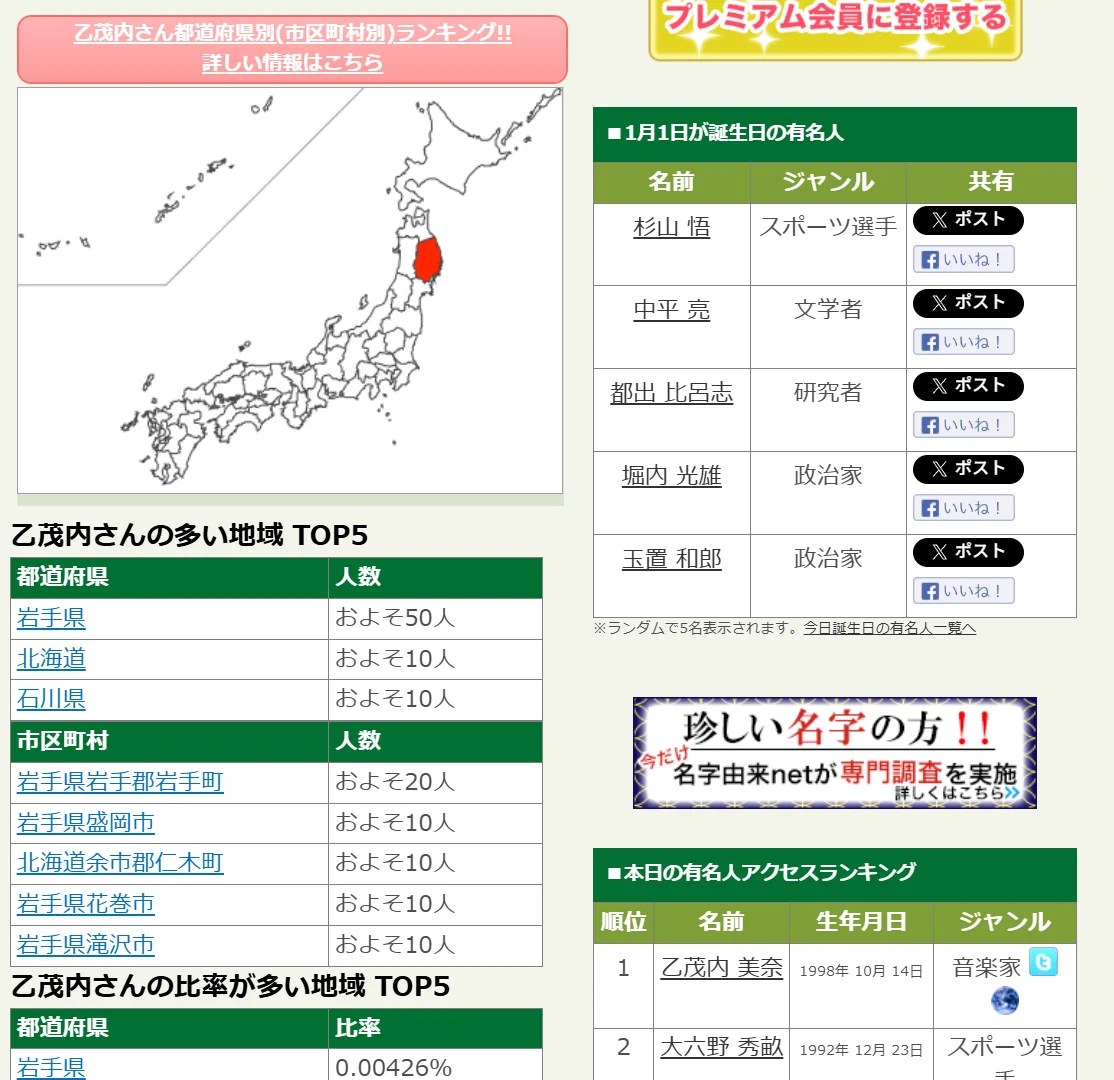
Task: Open the 珍しい名字の方 banner advertisement
Action: pyautogui.click(x=835, y=753)
